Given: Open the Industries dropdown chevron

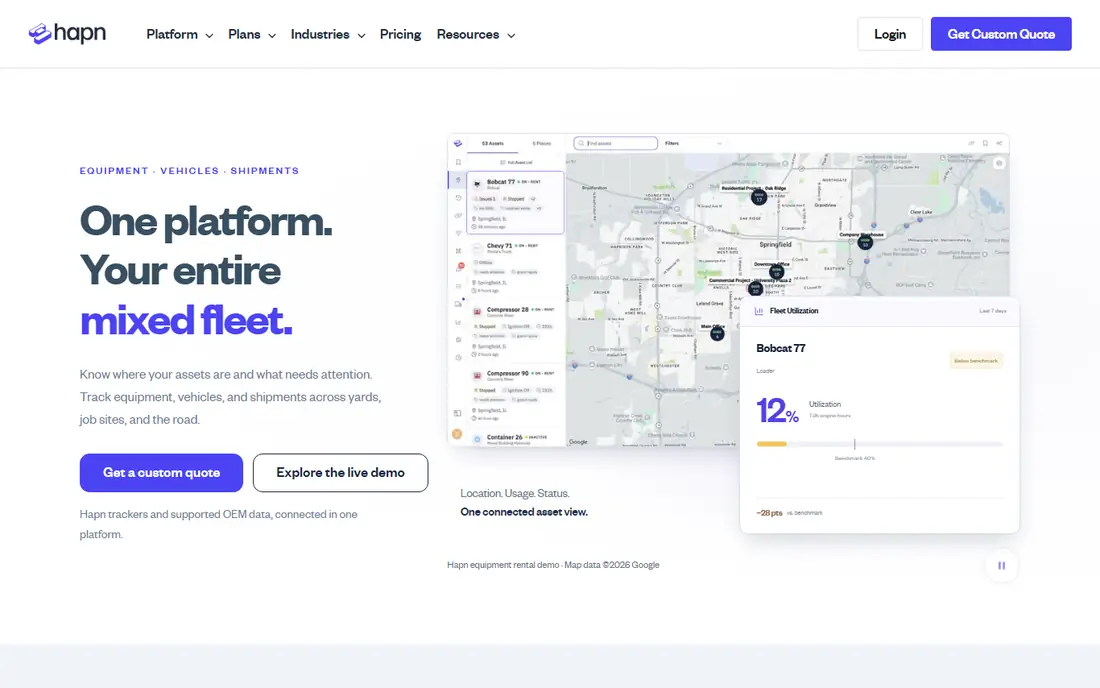Looking at the screenshot, I should point(361,35).
